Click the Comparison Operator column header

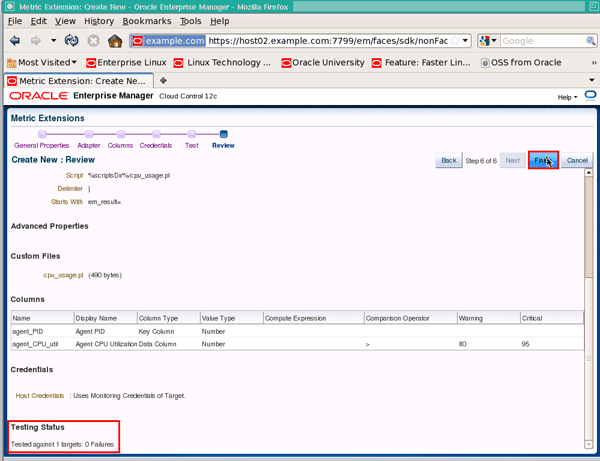coord(411,318)
